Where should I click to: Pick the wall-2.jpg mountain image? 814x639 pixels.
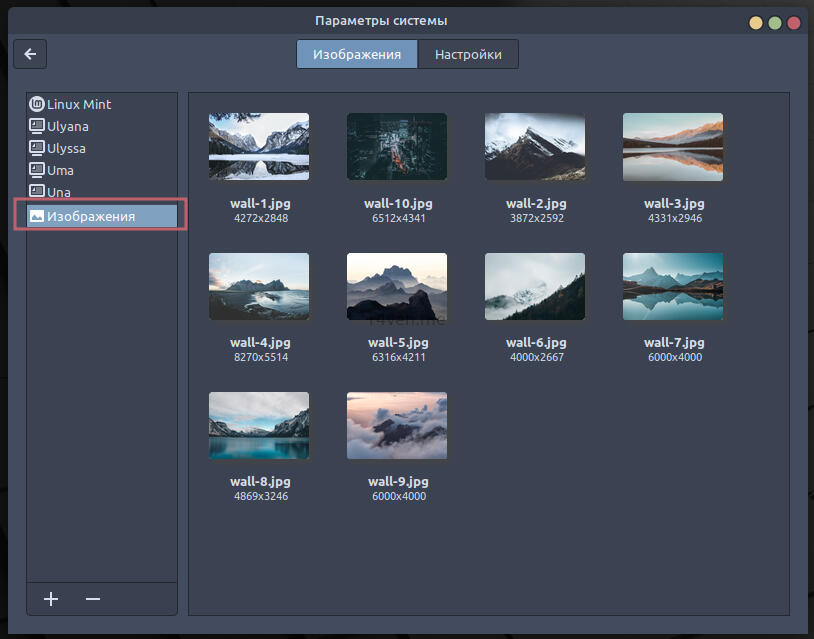tap(535, 146)
